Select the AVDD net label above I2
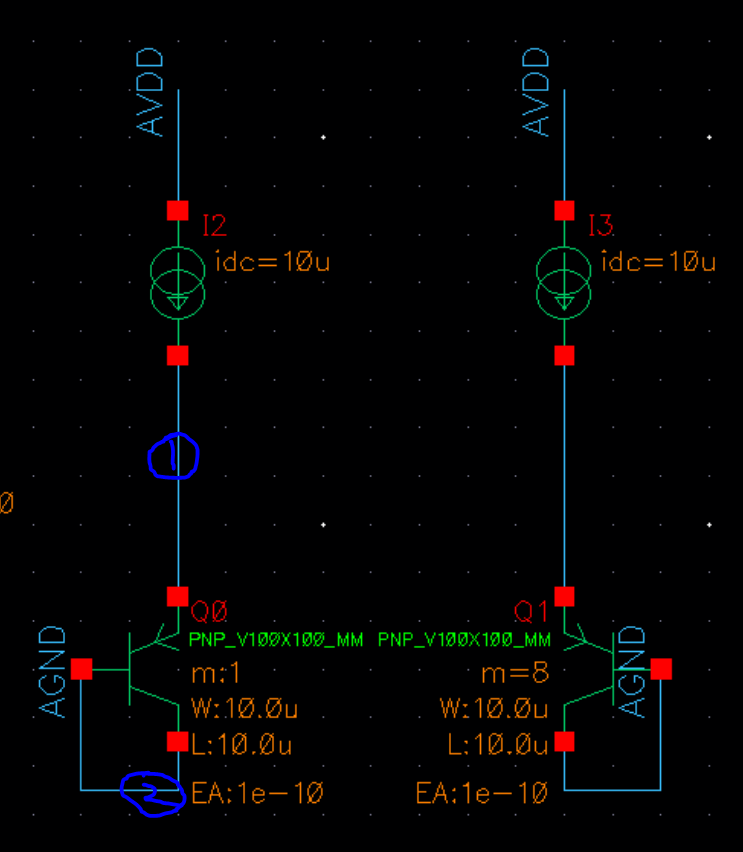743x852 pixels. click(x=149, y=91)
